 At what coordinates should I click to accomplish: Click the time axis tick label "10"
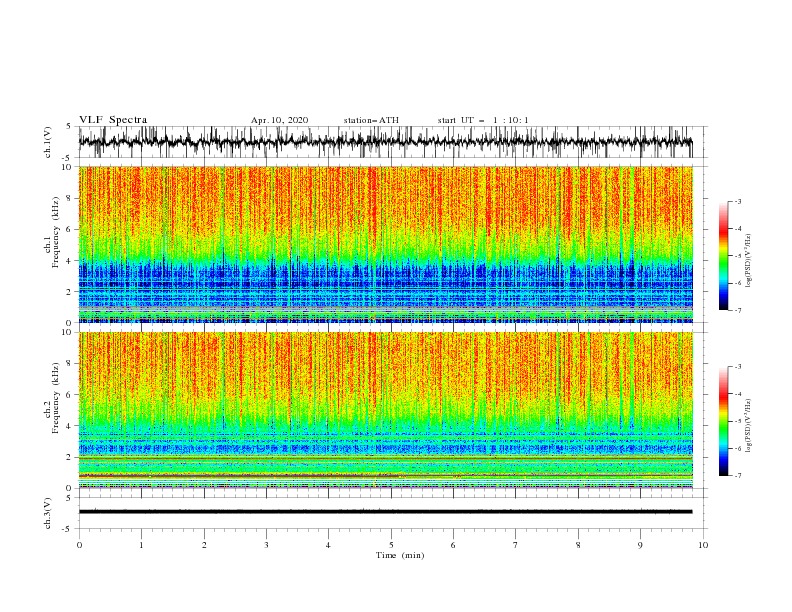click(703, 545)
